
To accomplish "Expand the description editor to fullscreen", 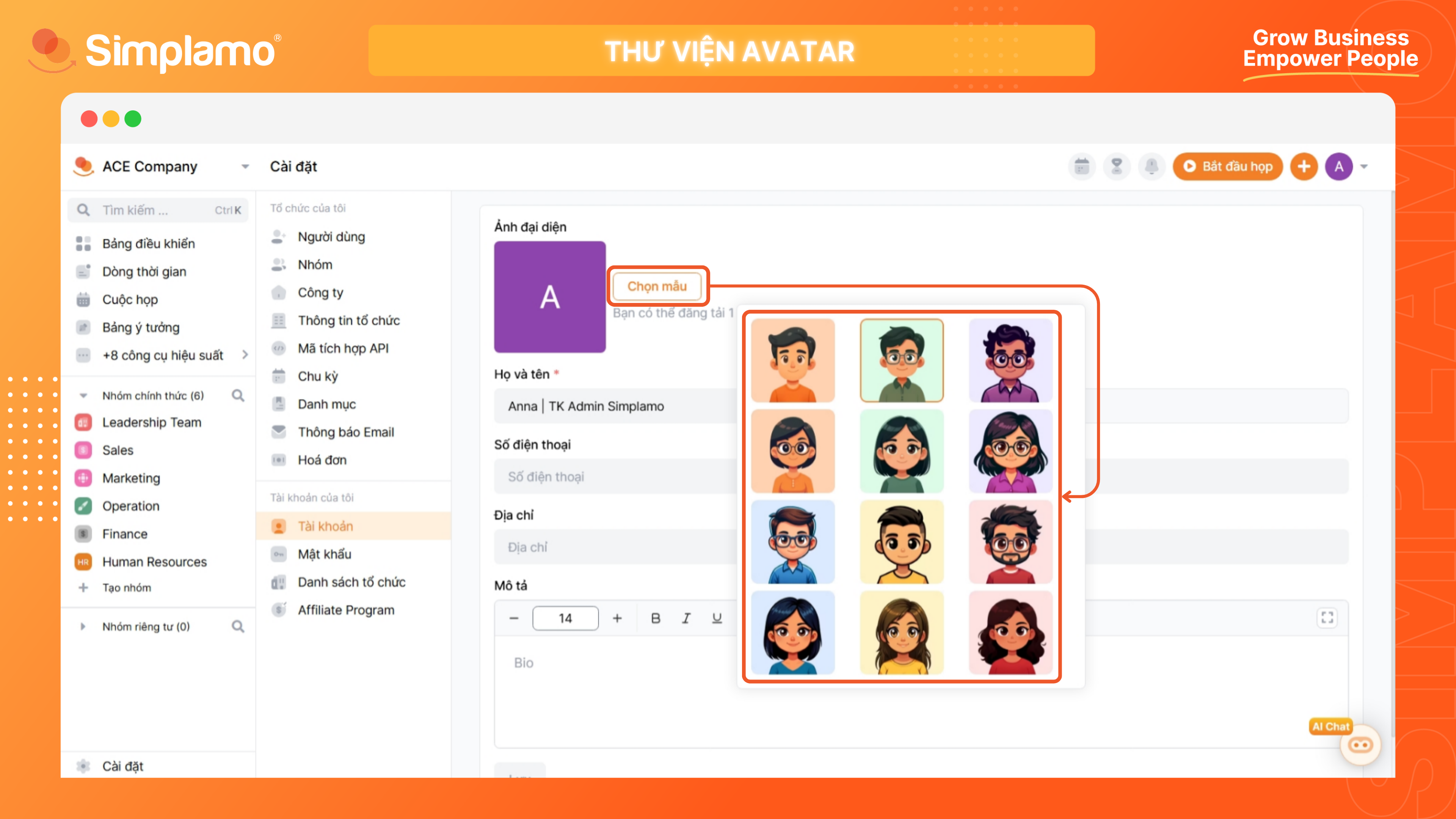I will [1327, 618].
